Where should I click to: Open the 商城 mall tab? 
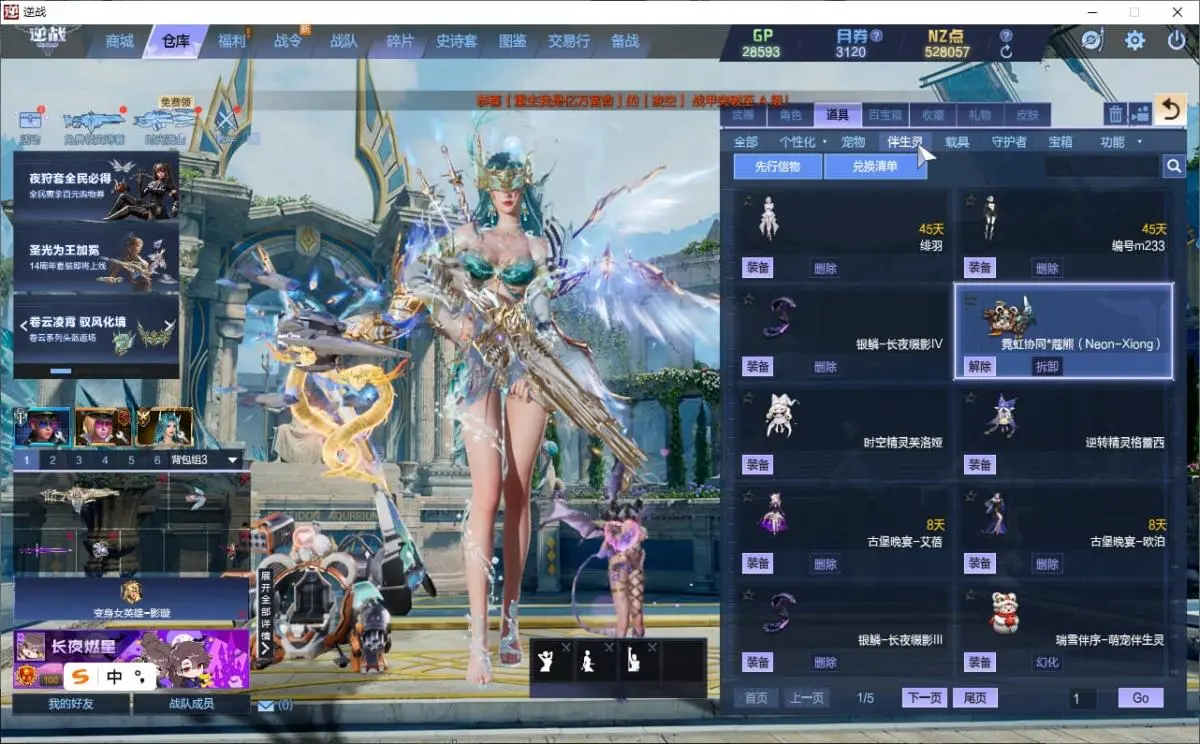click(x=119, y=41)
